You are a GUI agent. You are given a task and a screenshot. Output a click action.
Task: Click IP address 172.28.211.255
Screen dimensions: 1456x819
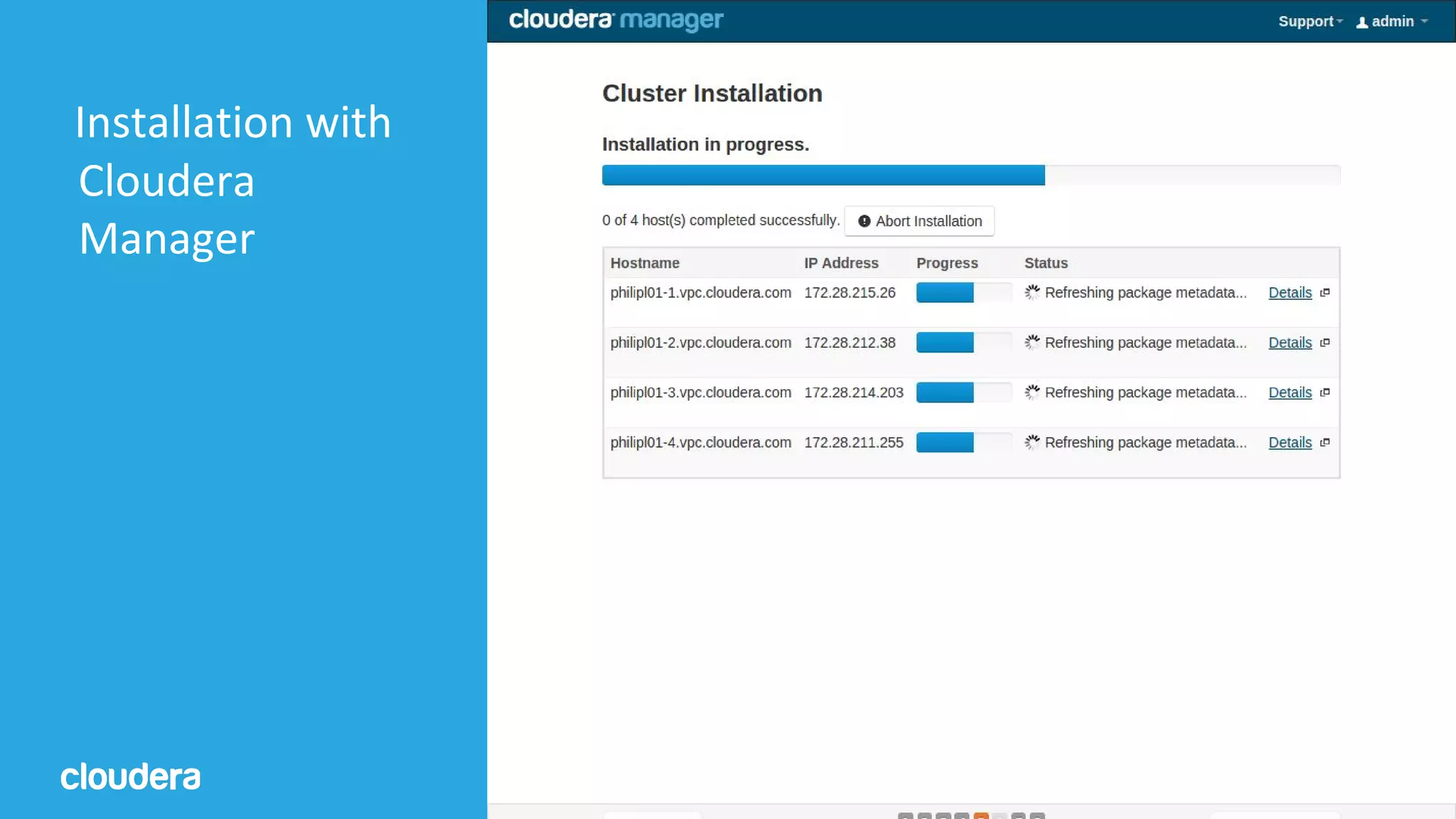[x=854, y=442]
